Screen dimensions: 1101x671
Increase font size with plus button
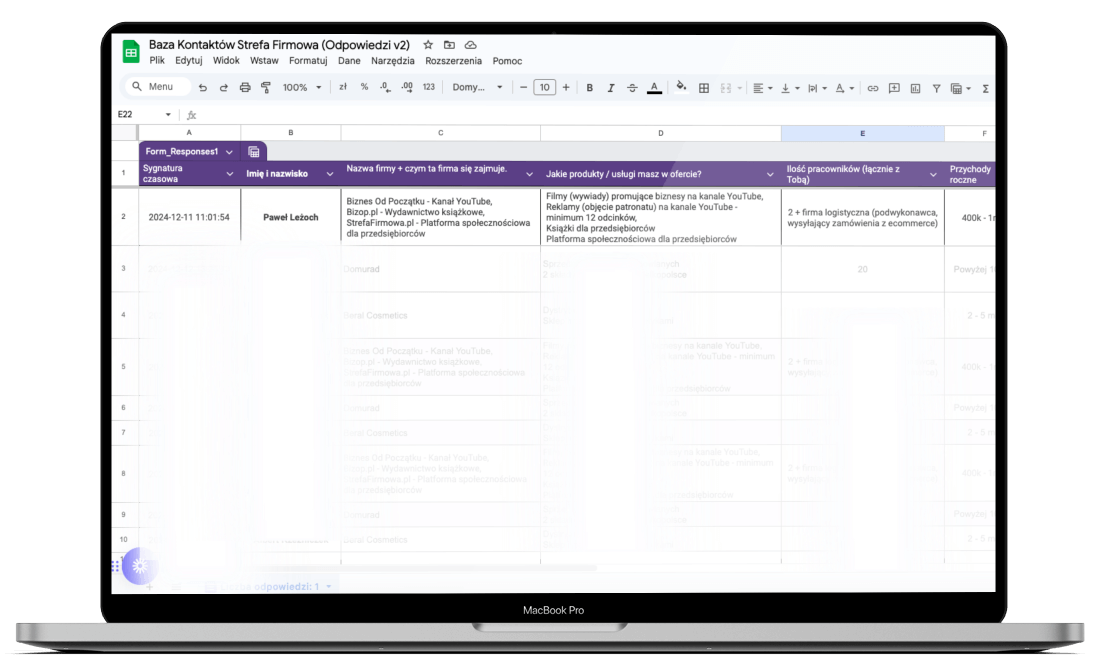click(566, 87)
